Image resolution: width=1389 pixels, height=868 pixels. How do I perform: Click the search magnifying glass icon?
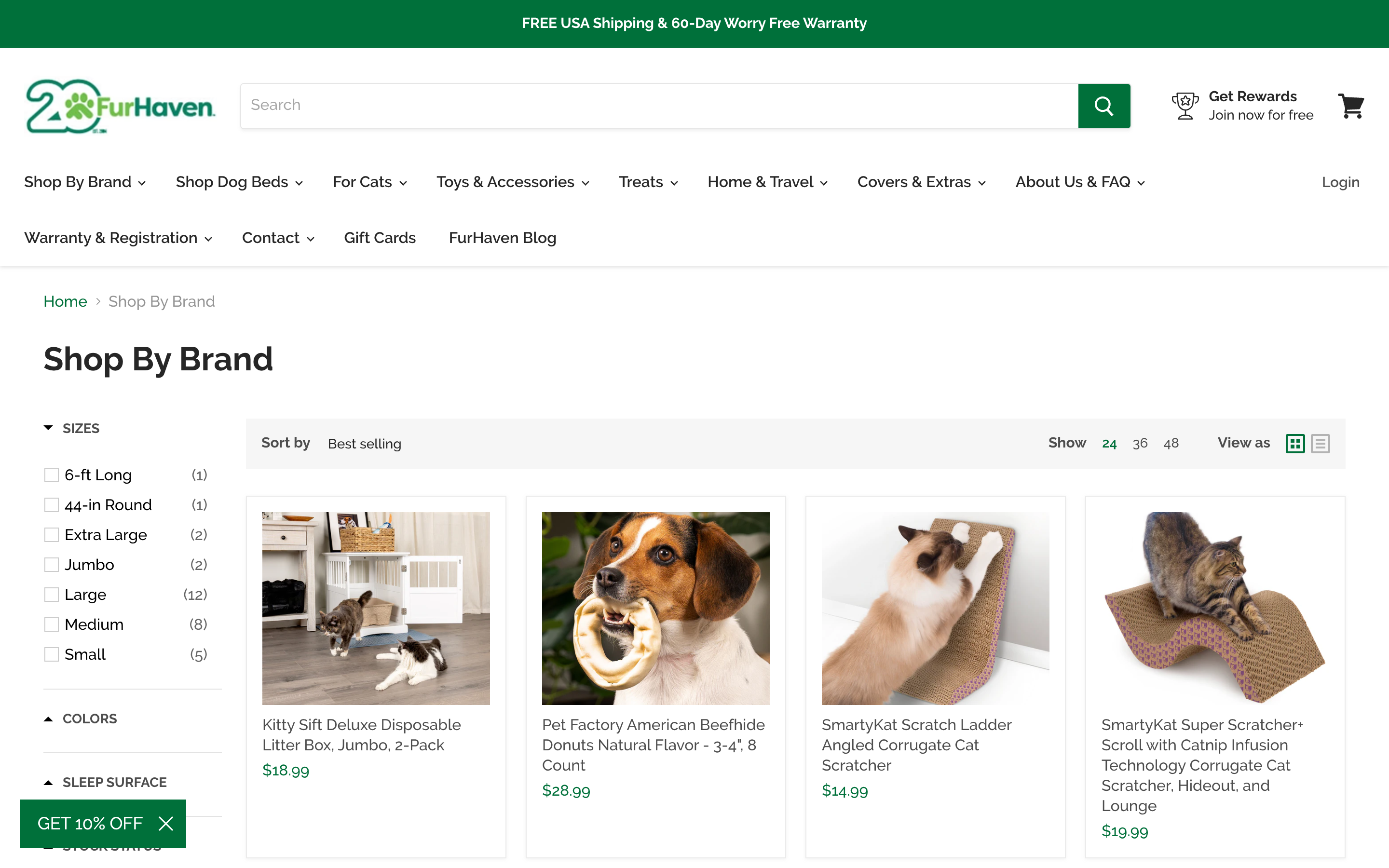(1104, 106)
